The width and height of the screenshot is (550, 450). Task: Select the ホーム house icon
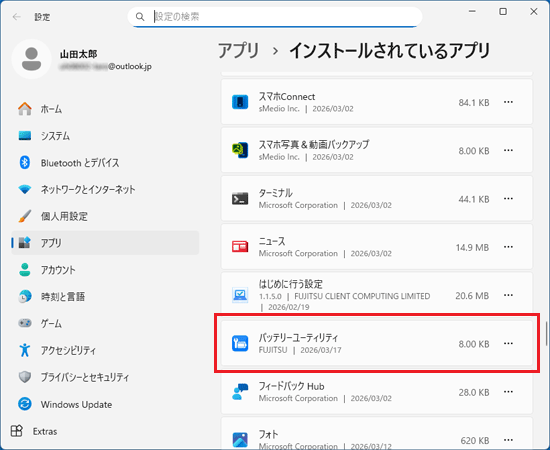25,109
